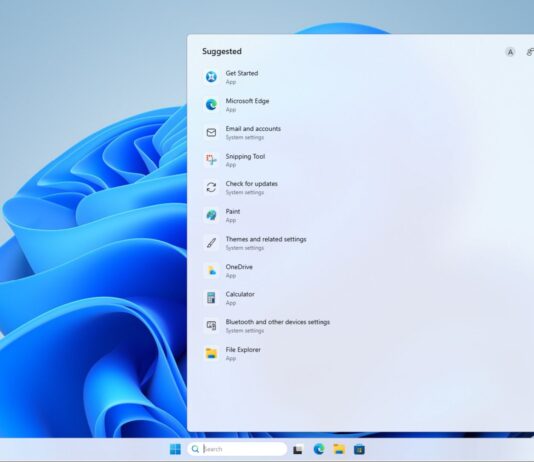The image size is (534, 462).
Task: Click the Bluetooth and devices icon
Action: click(x=211, y=325)
